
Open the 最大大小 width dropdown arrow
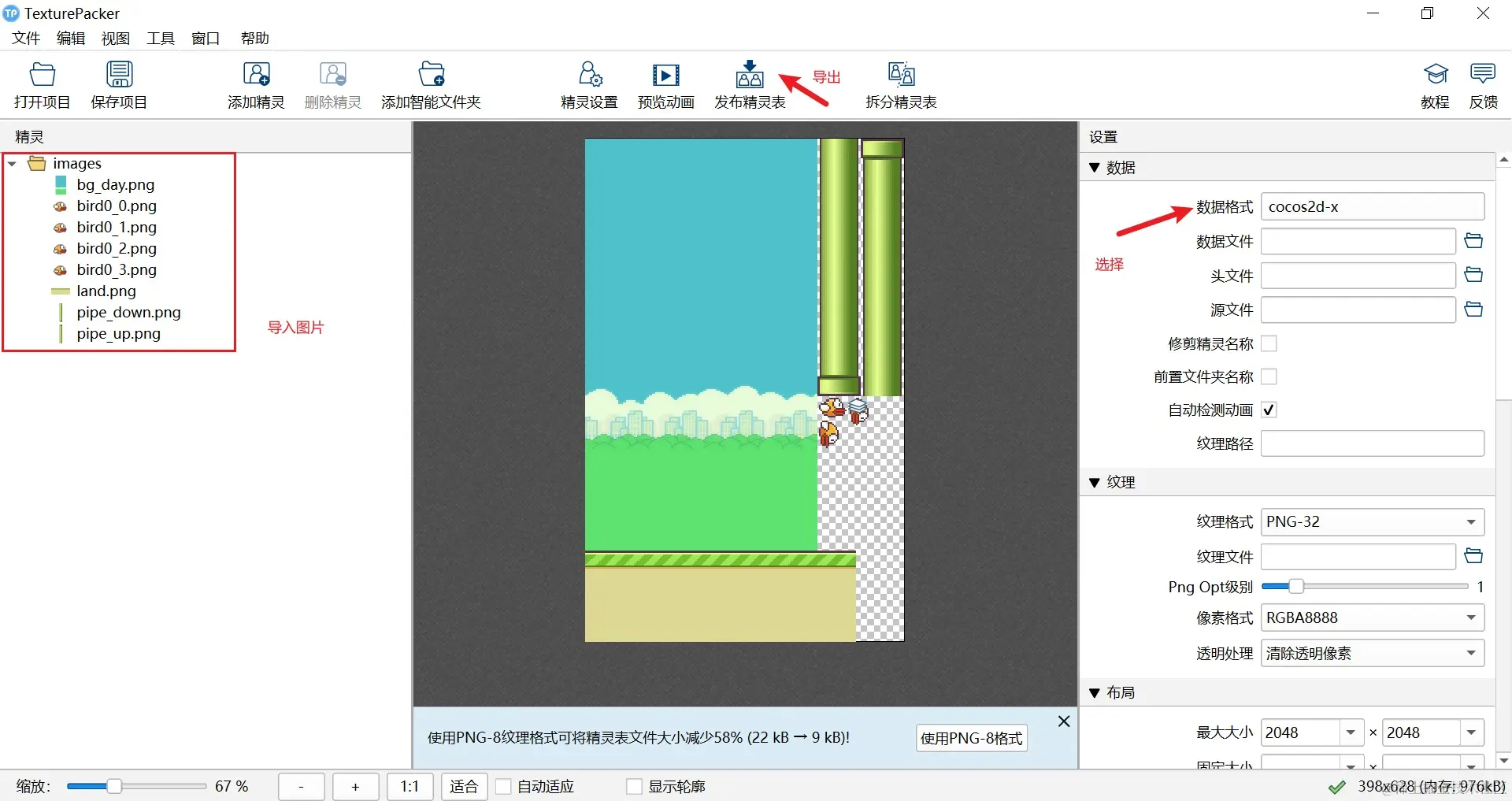(1351, 732)
